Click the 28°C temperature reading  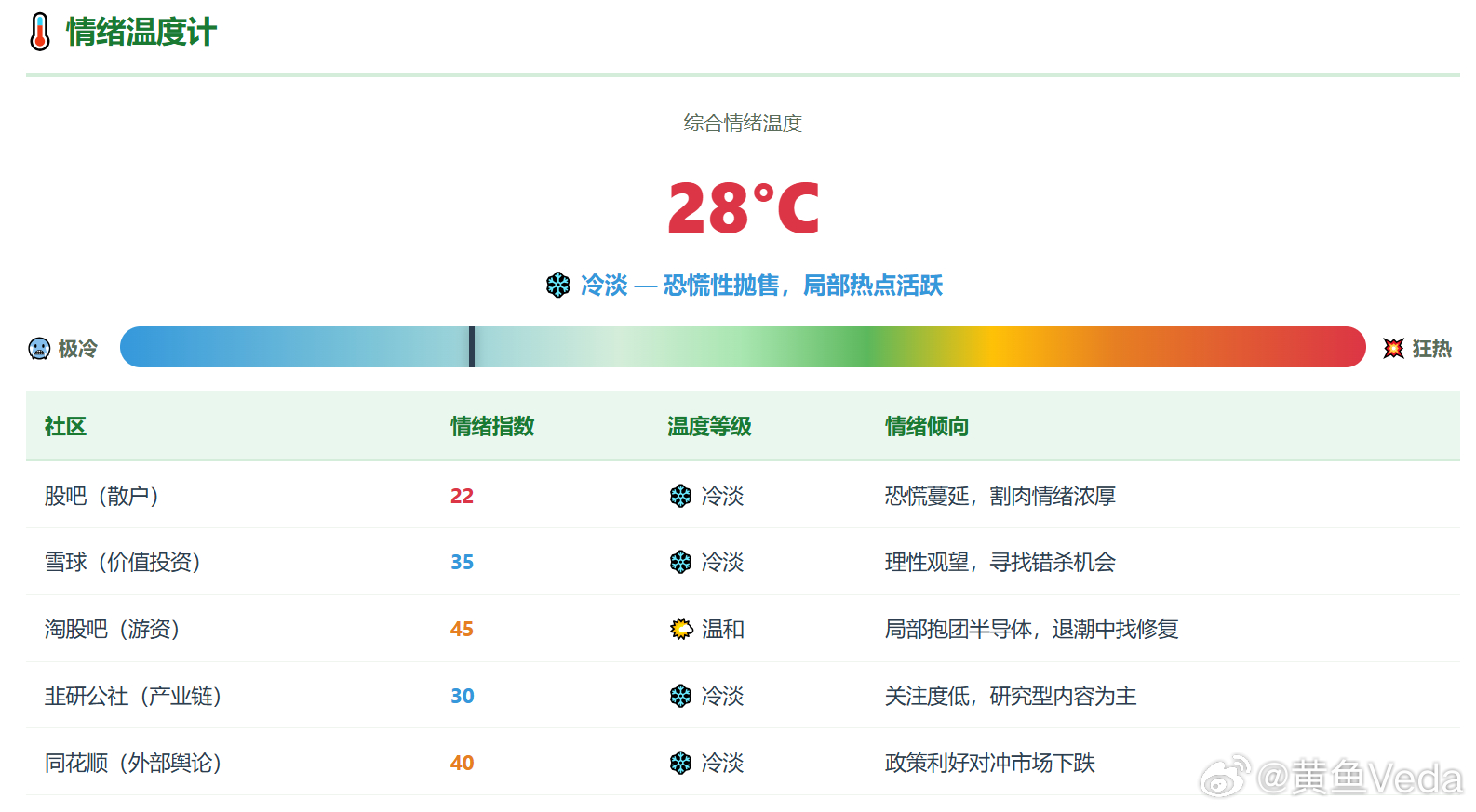coord(744,207)
